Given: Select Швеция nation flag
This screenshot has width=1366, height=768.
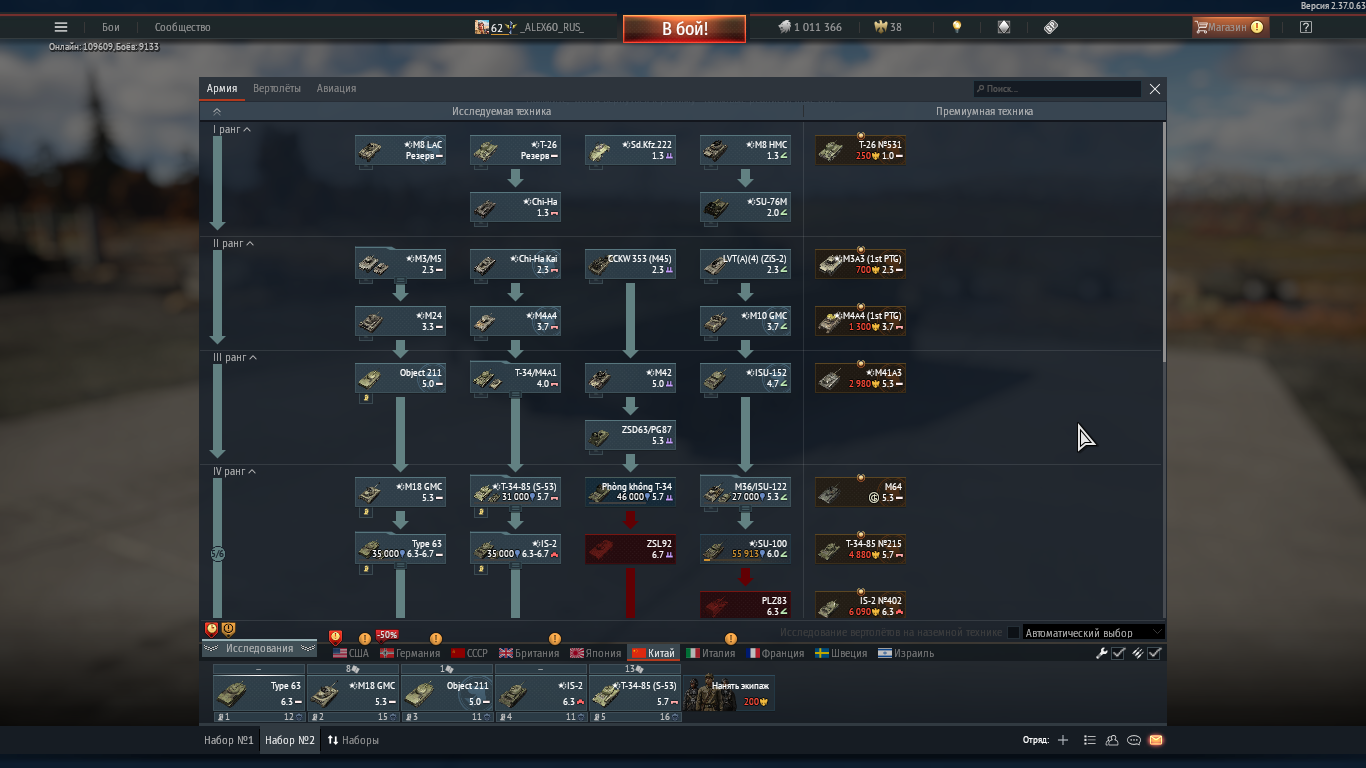Looking at the screenshot, I should pyautogui.click(x=841, y=653).
